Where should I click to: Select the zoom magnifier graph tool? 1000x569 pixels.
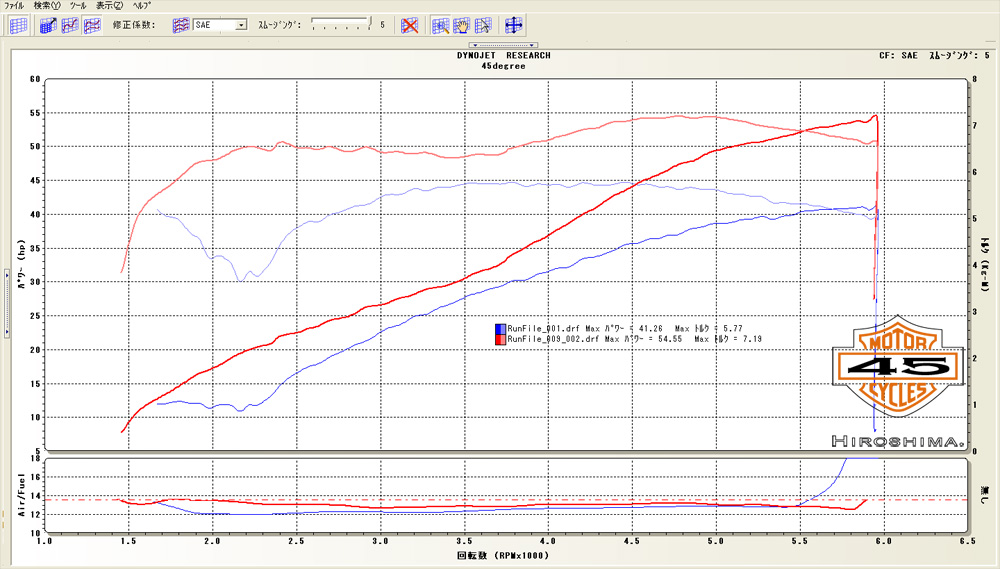(440, 25)
